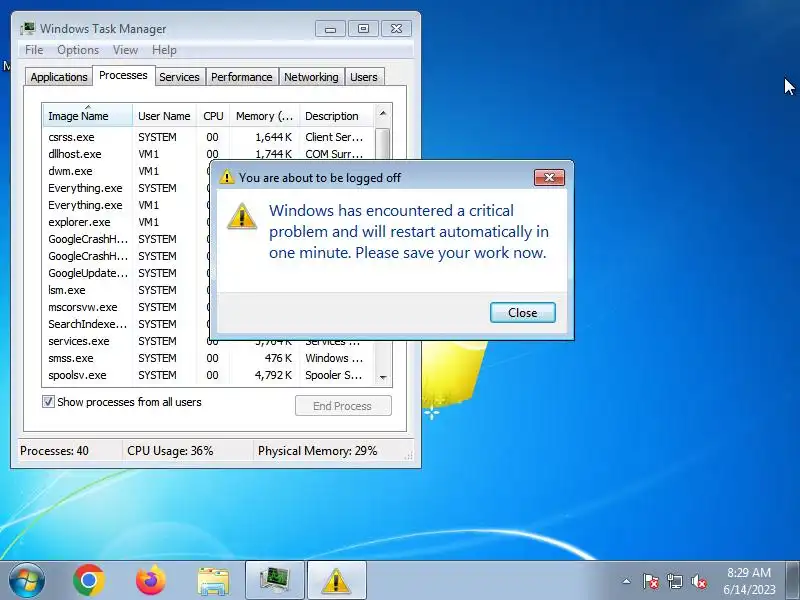Toggle Show processes from all users
This screenshot has width=800, height=600.
(48, 402)
